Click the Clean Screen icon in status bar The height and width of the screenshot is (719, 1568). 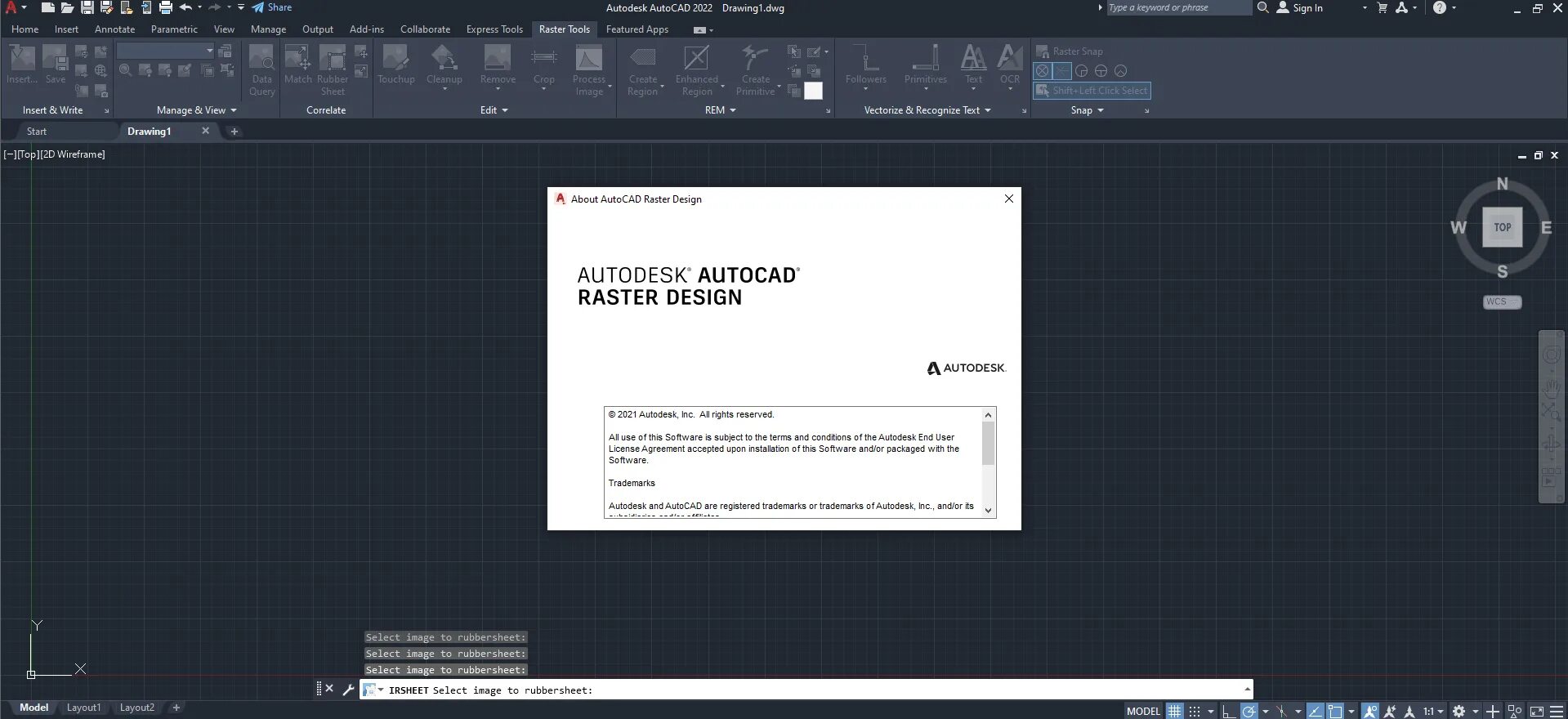(1536, 711)
